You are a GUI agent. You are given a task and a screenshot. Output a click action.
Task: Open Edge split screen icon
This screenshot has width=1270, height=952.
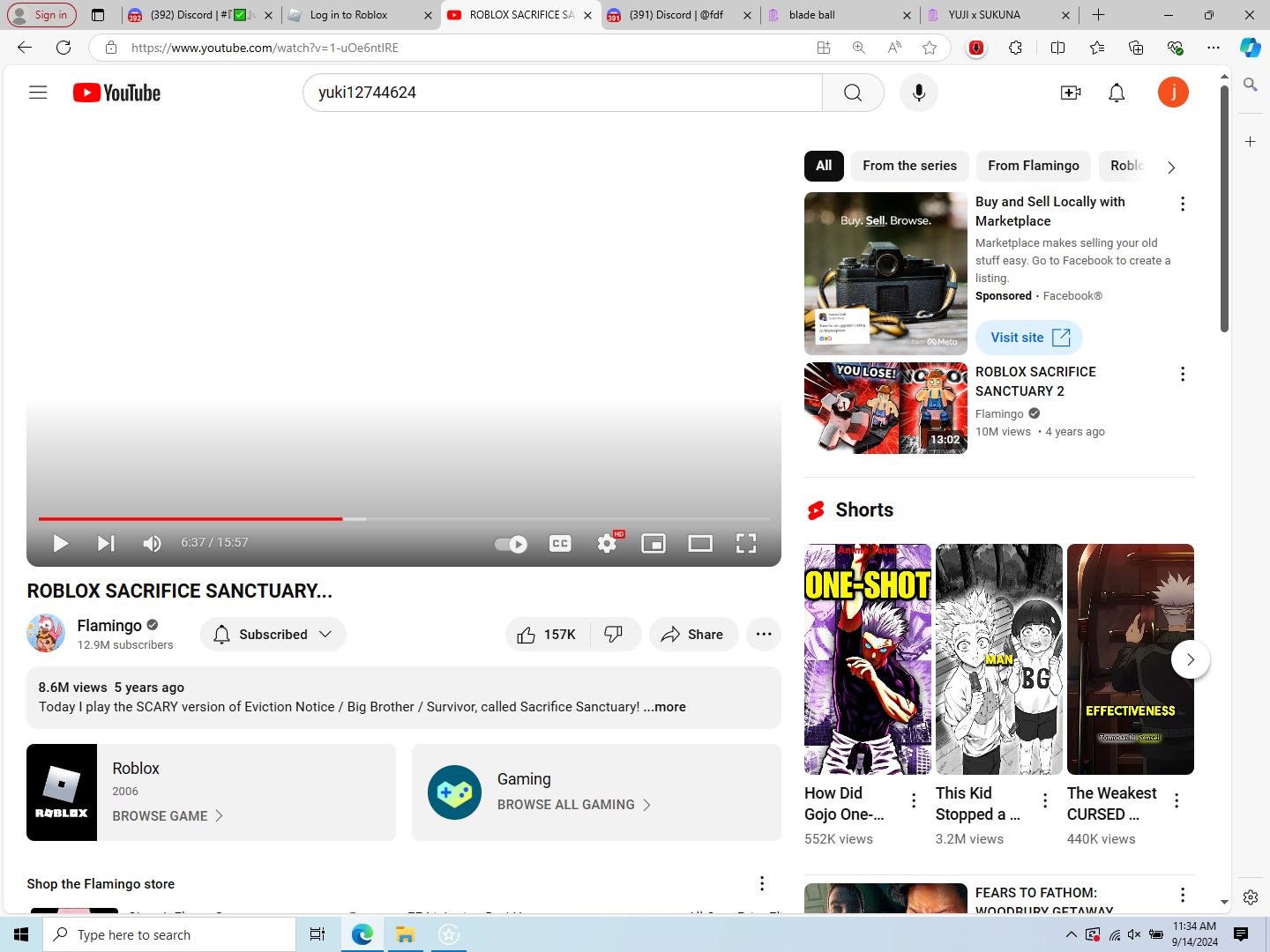1058,48
